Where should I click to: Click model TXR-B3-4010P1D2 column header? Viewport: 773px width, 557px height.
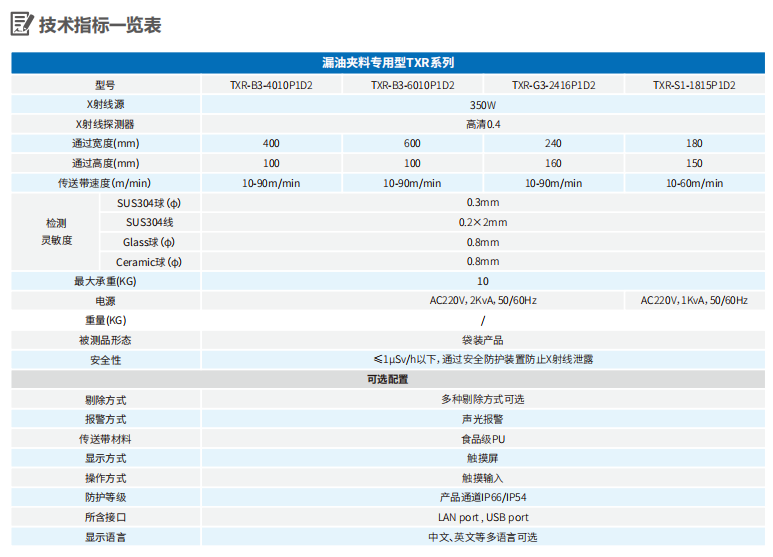pos(271,85)
